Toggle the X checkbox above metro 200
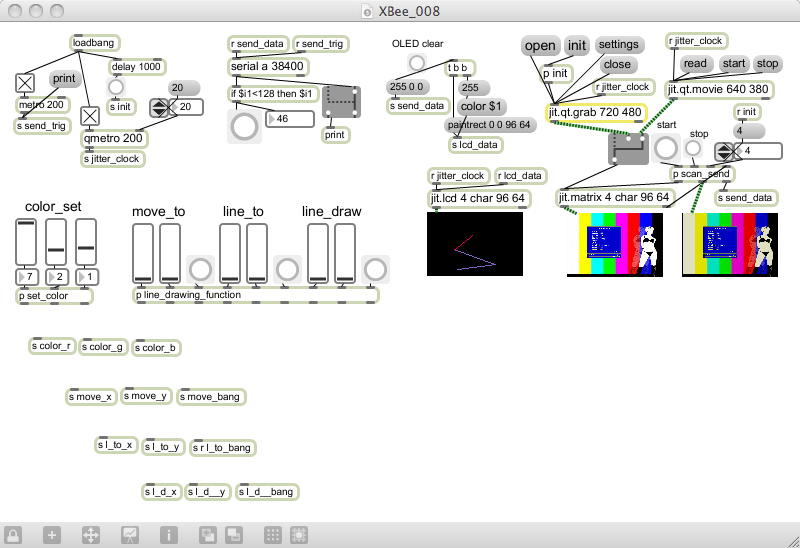 tap(25, 84)
